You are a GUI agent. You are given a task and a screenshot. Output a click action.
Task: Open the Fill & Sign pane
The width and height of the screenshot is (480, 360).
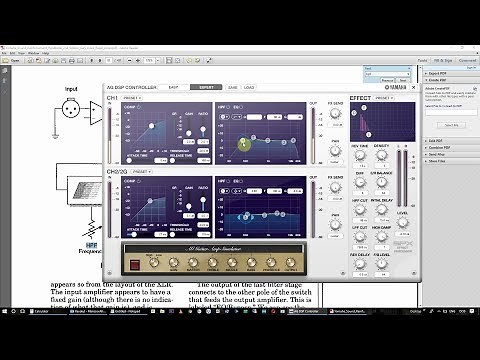[x=443, y=60]
